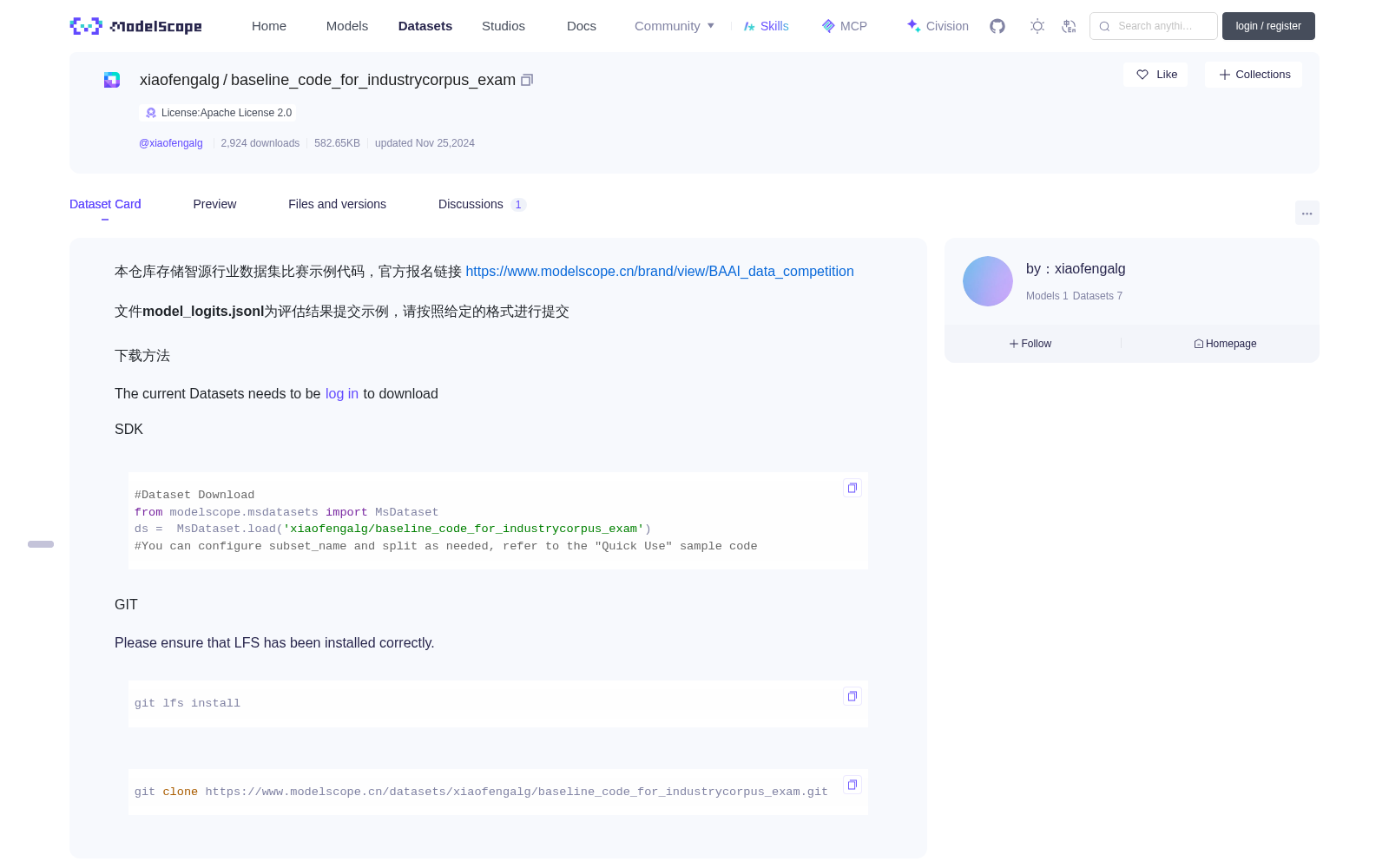Follow the user xiaofengalg
The height and width of the screenshot is (868, 1389).
(x=1030, y=344)
